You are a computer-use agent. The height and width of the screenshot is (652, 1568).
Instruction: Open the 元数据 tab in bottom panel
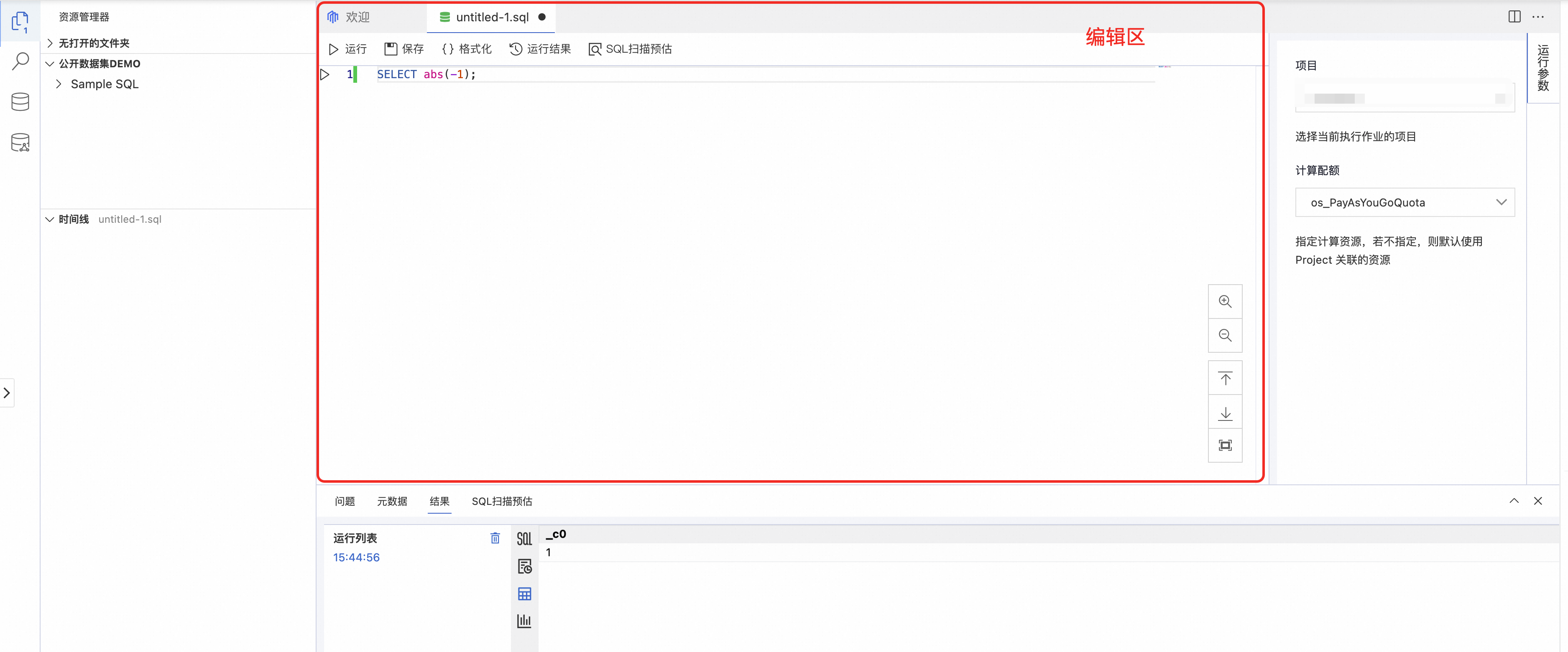[391, 501]
